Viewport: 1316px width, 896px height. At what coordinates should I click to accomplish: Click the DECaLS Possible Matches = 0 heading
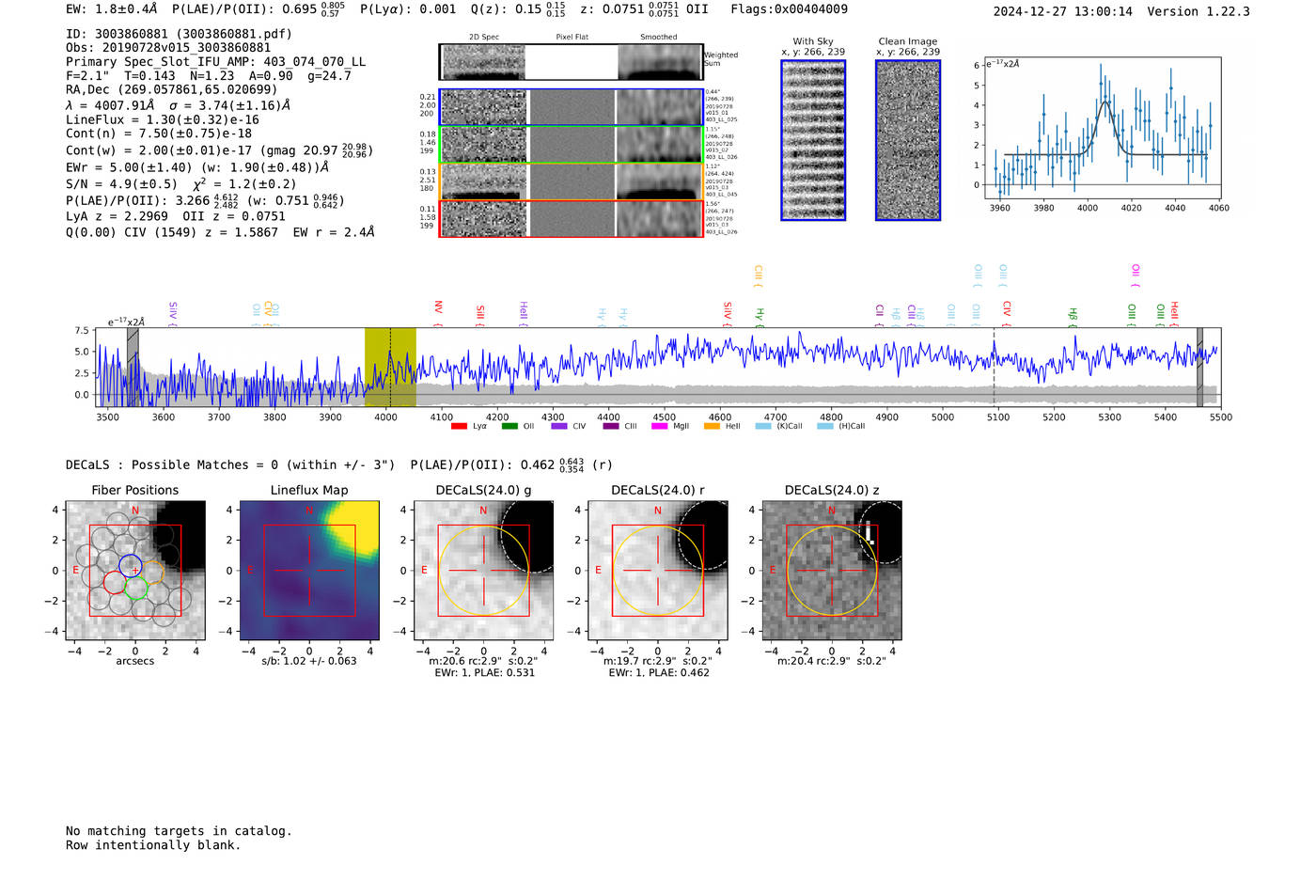point(230,464)
